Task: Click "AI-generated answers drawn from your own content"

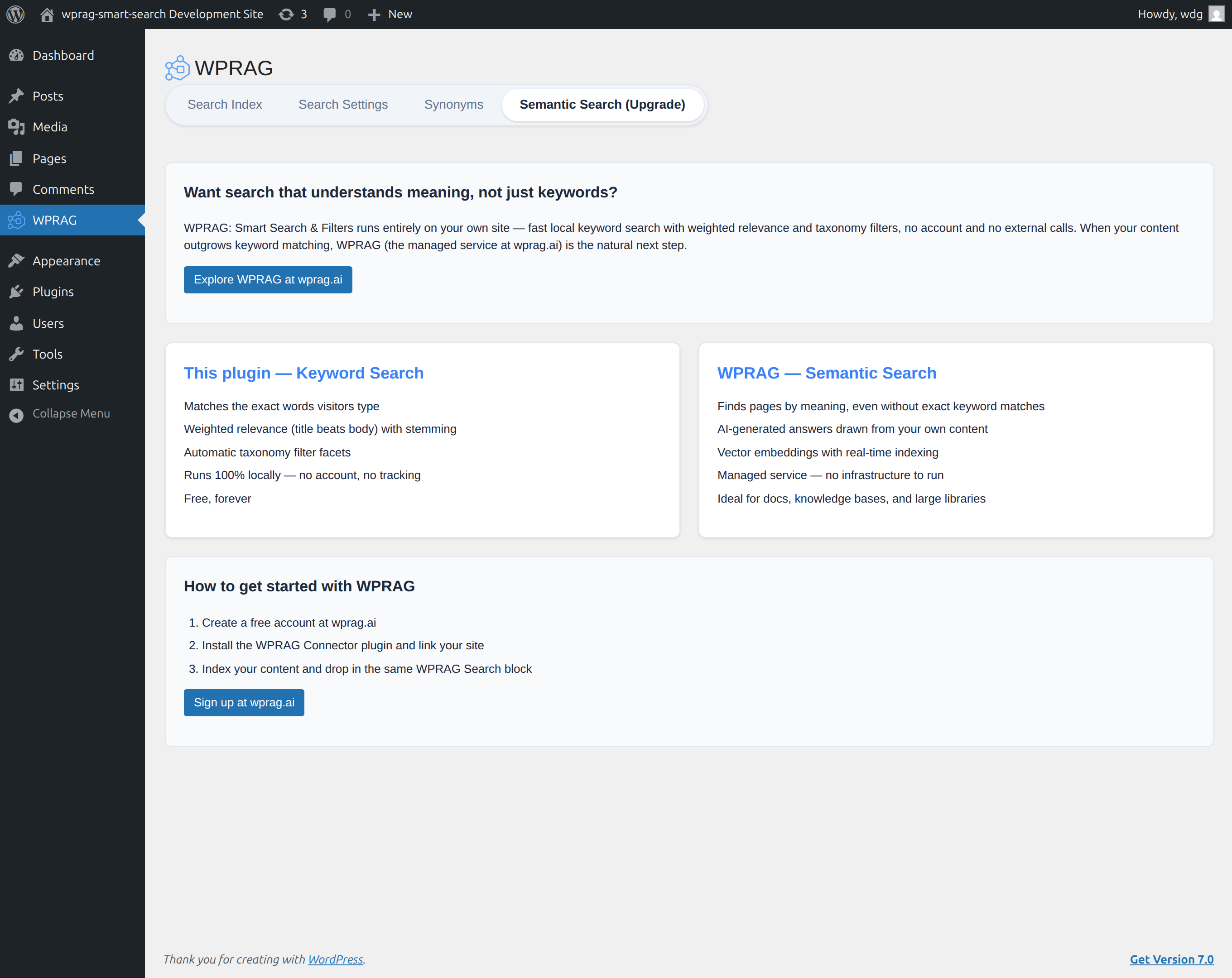Action: (852, 429)
